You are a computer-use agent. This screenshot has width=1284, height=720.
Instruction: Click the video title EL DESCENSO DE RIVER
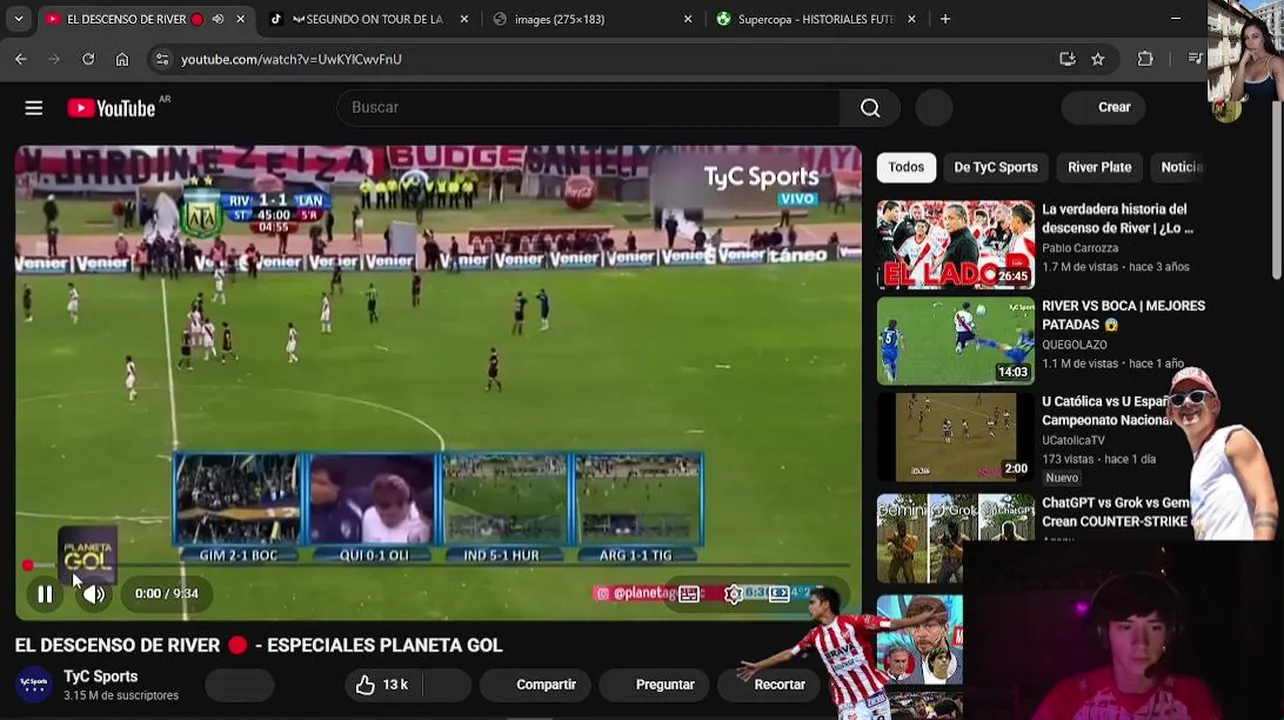(258, 645)
